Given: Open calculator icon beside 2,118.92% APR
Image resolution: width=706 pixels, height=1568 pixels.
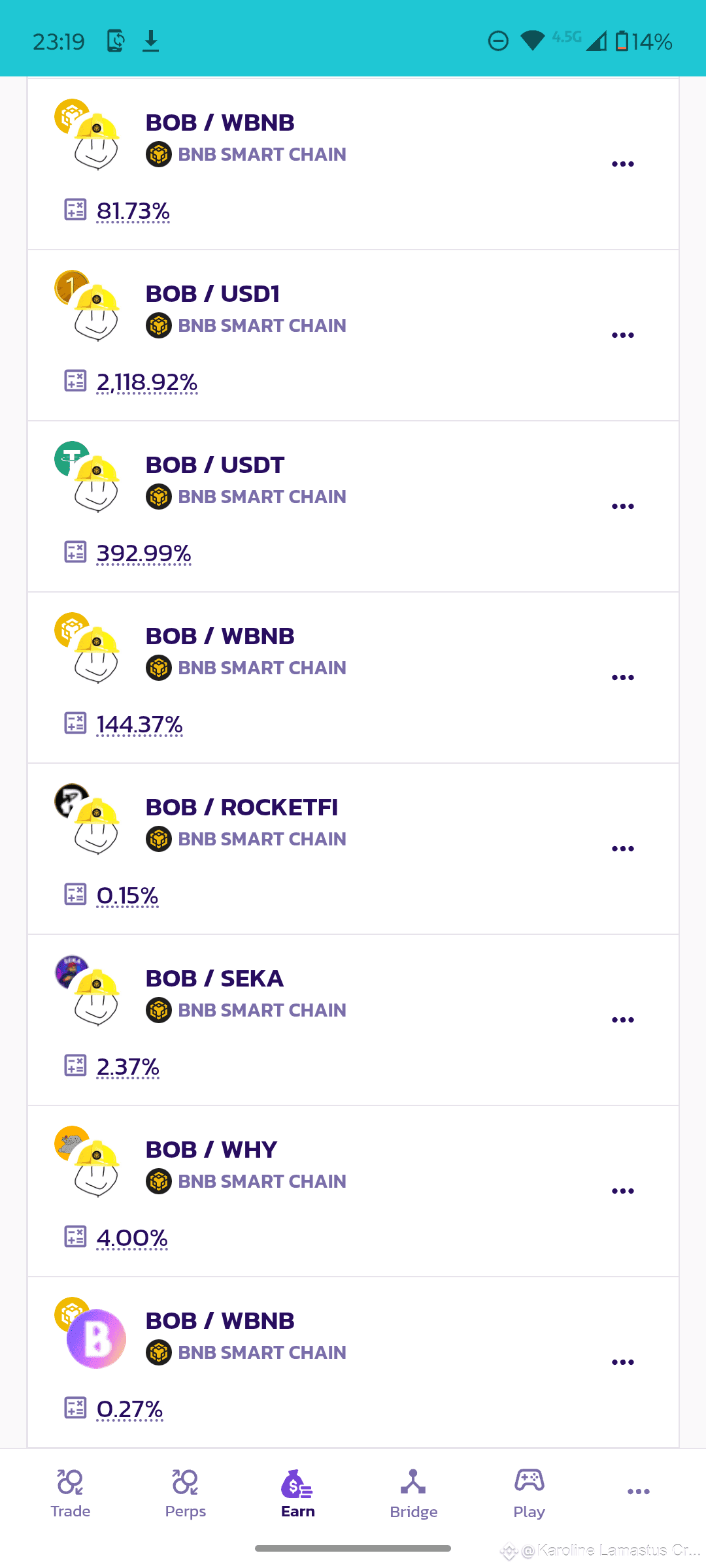Looking at the screenshot, I should click(75, 380).
